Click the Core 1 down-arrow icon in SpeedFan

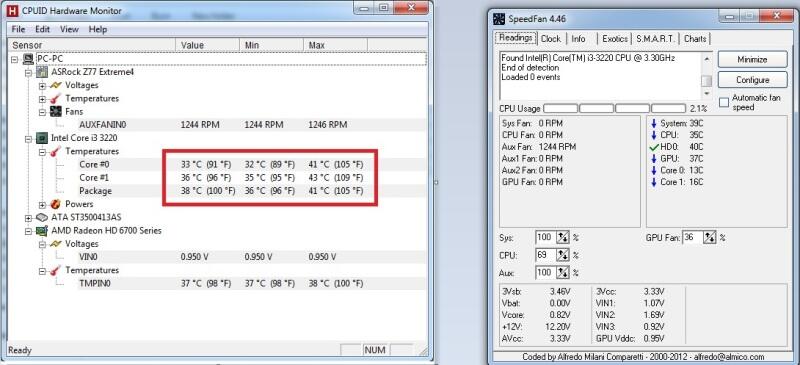tap(654, 182)
